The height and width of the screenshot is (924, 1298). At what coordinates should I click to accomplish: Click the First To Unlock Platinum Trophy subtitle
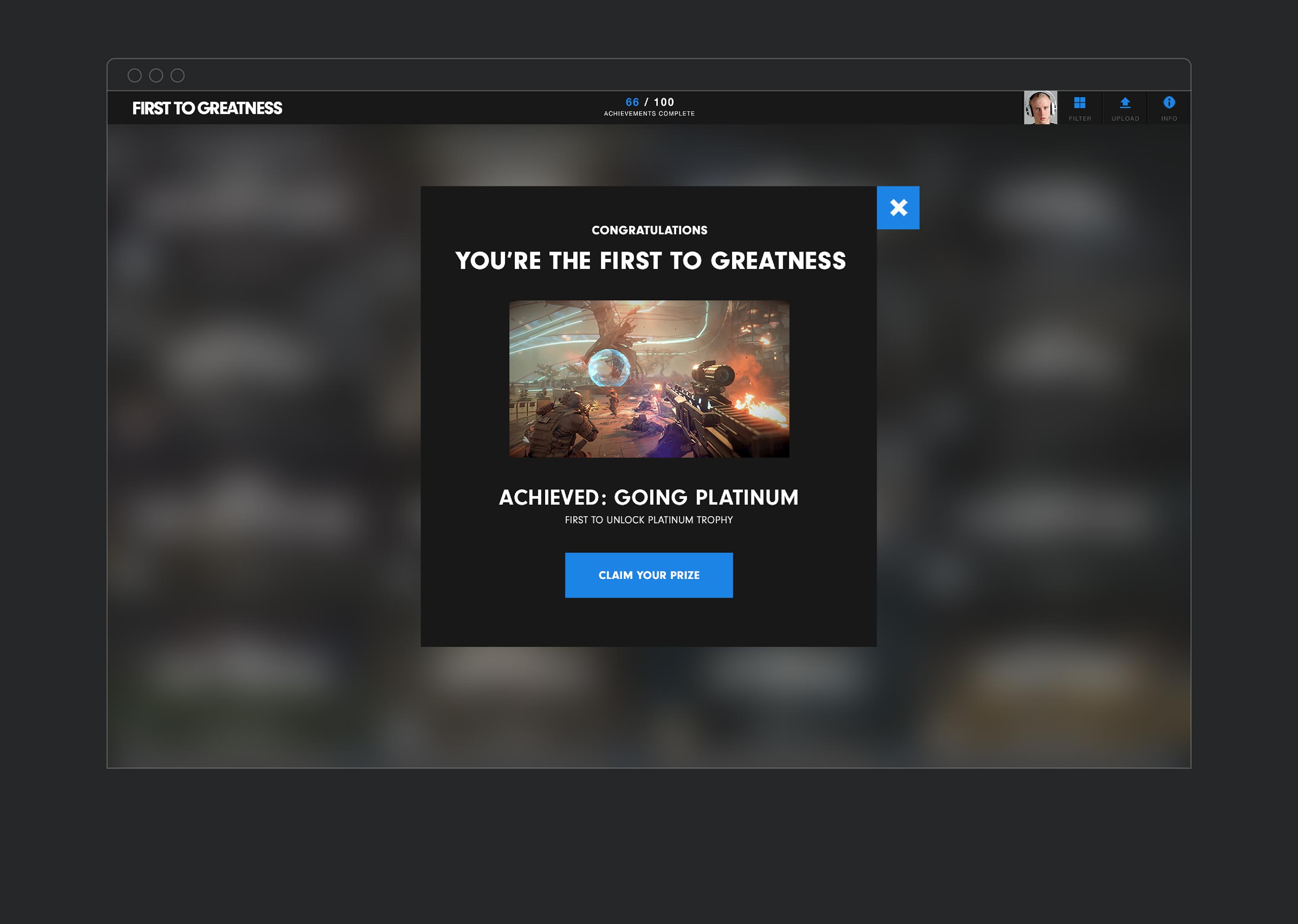click(x=649, y=520)
